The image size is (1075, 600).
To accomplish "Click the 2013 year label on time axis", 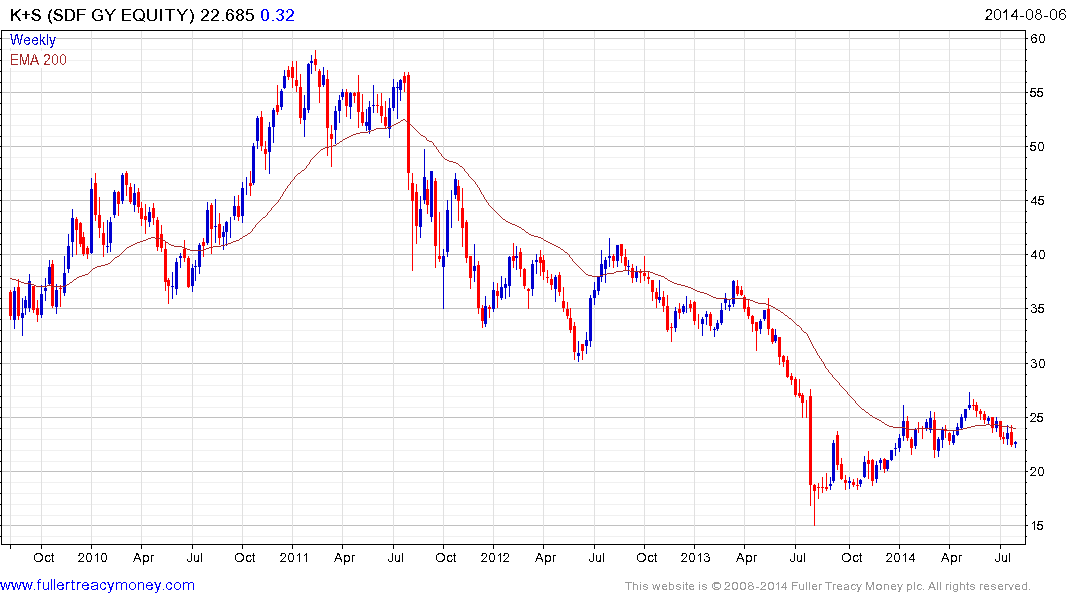I will 695,557.
